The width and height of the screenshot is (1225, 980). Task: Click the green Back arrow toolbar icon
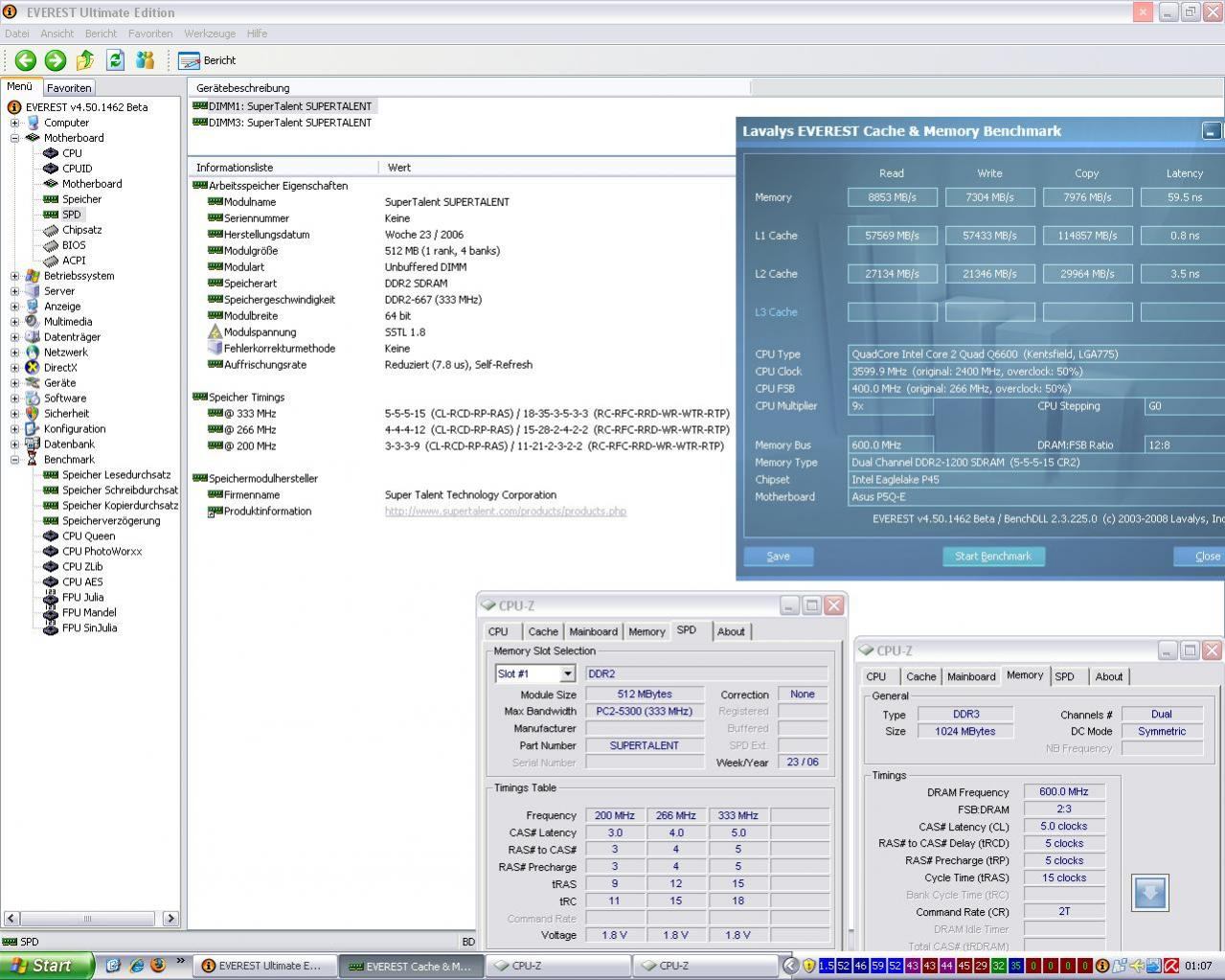(x=26, y=60)
